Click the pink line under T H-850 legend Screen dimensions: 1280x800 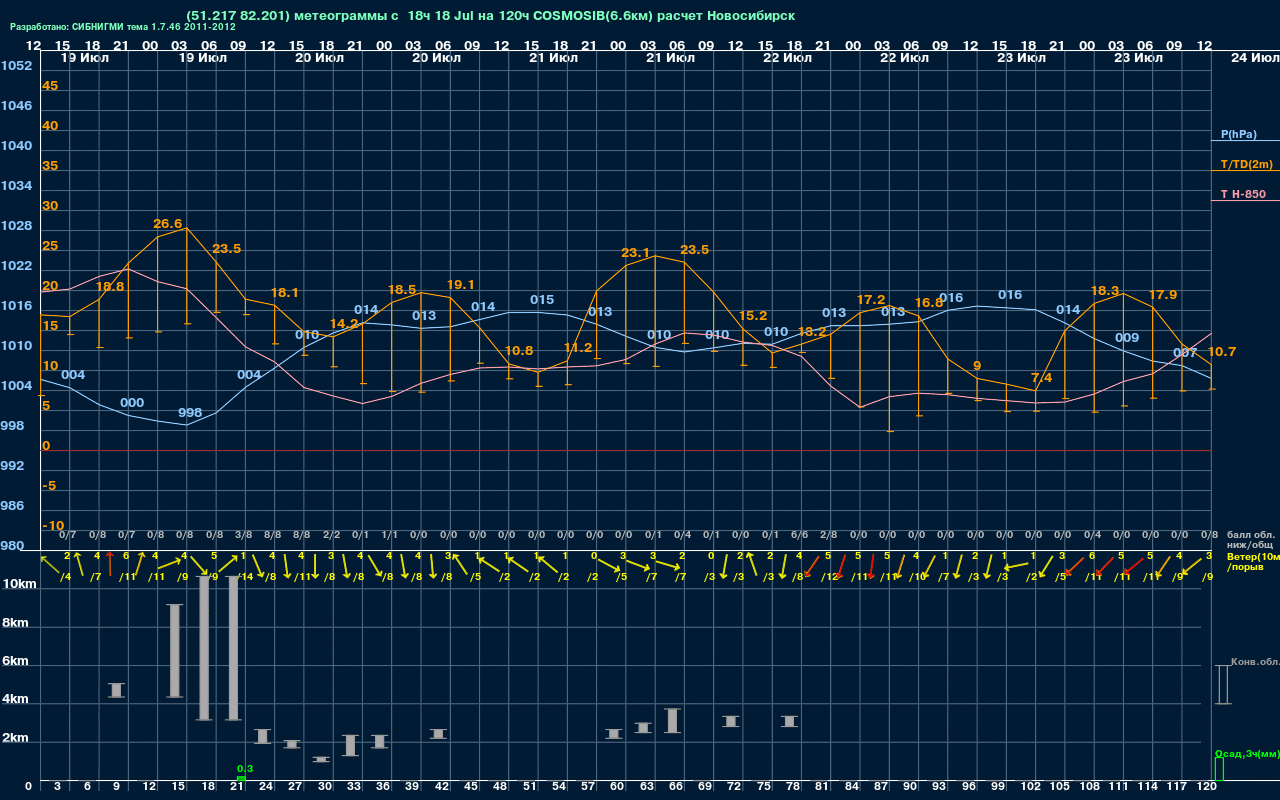pyautogui.click(x=1245, y=201)
